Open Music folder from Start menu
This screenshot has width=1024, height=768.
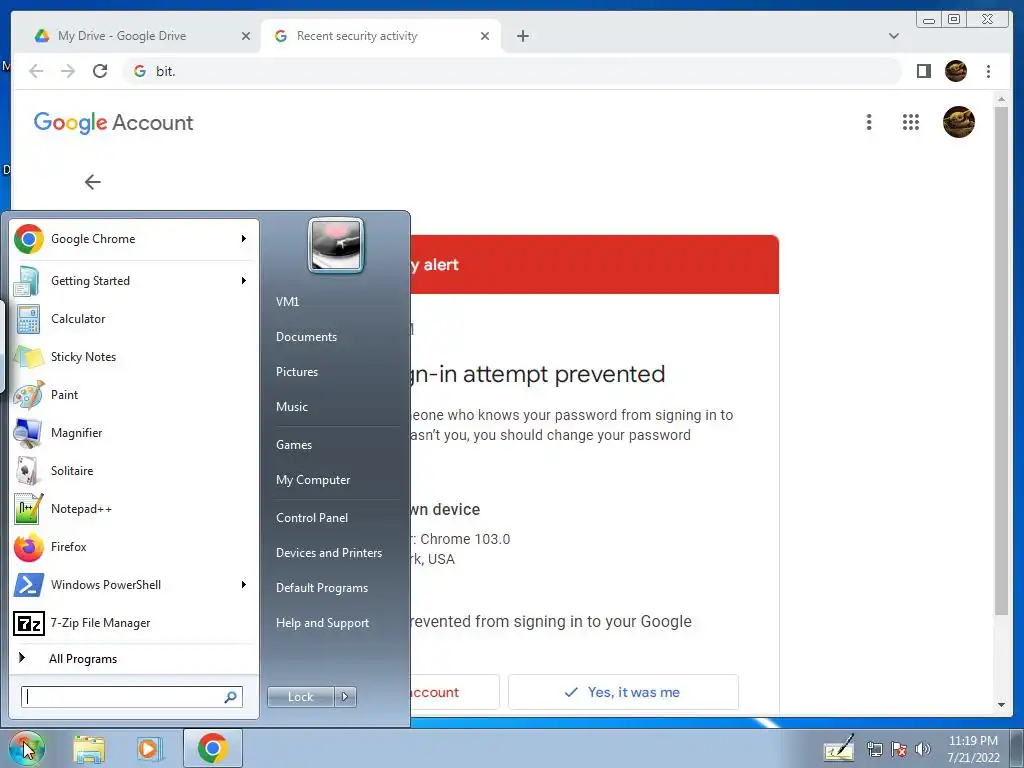pyautogui.click(x=292, y=407)
